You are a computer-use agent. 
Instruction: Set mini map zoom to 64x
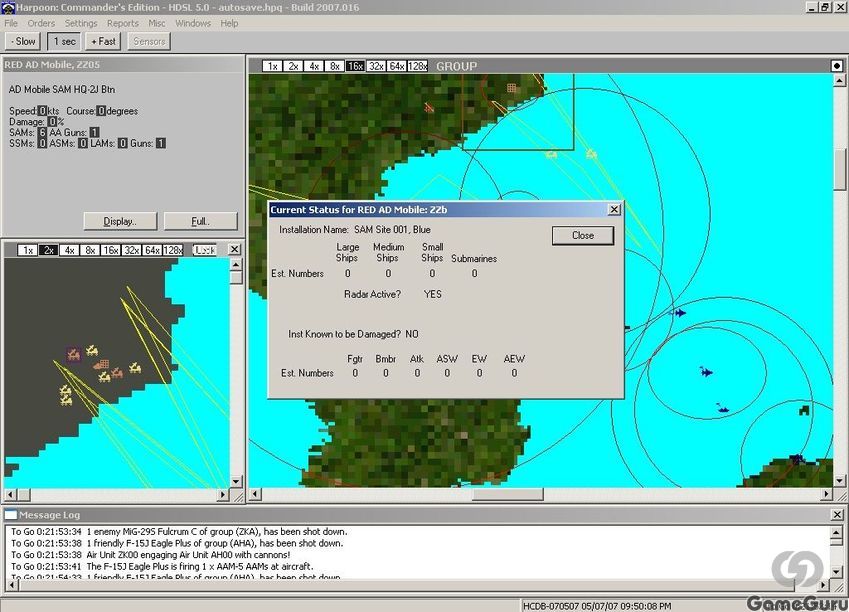152,250
